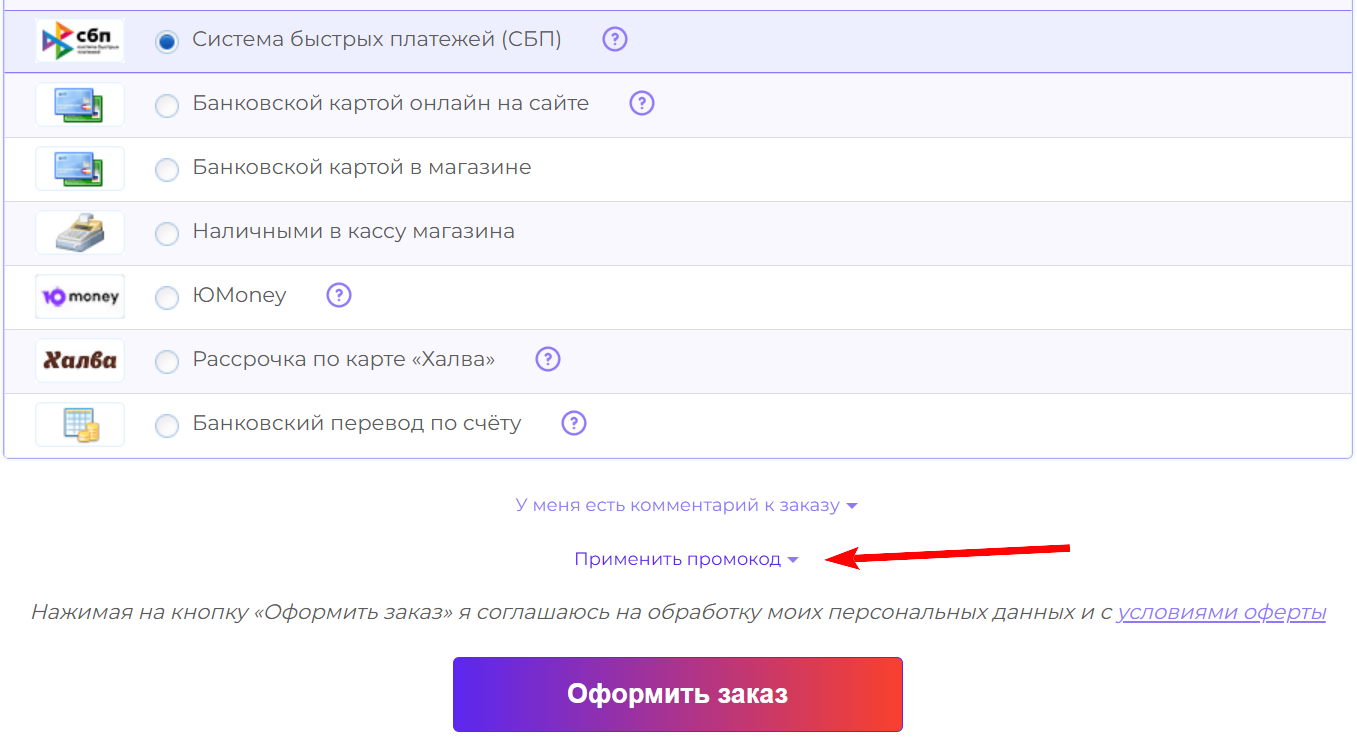This screenshot has width=1357, height=744.
Task: Open the help tooltip for Халва installments
Action: (547, 359)
